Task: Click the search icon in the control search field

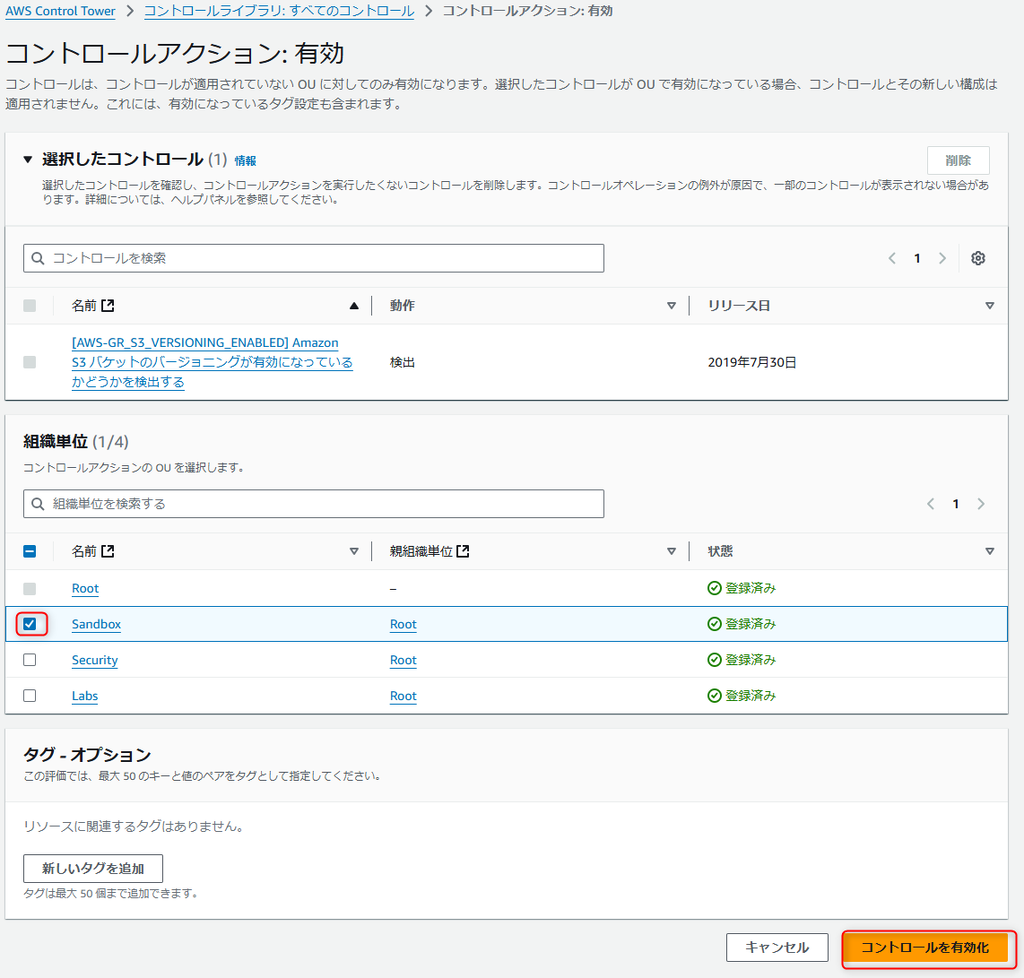Action: (x=38, y=259)
